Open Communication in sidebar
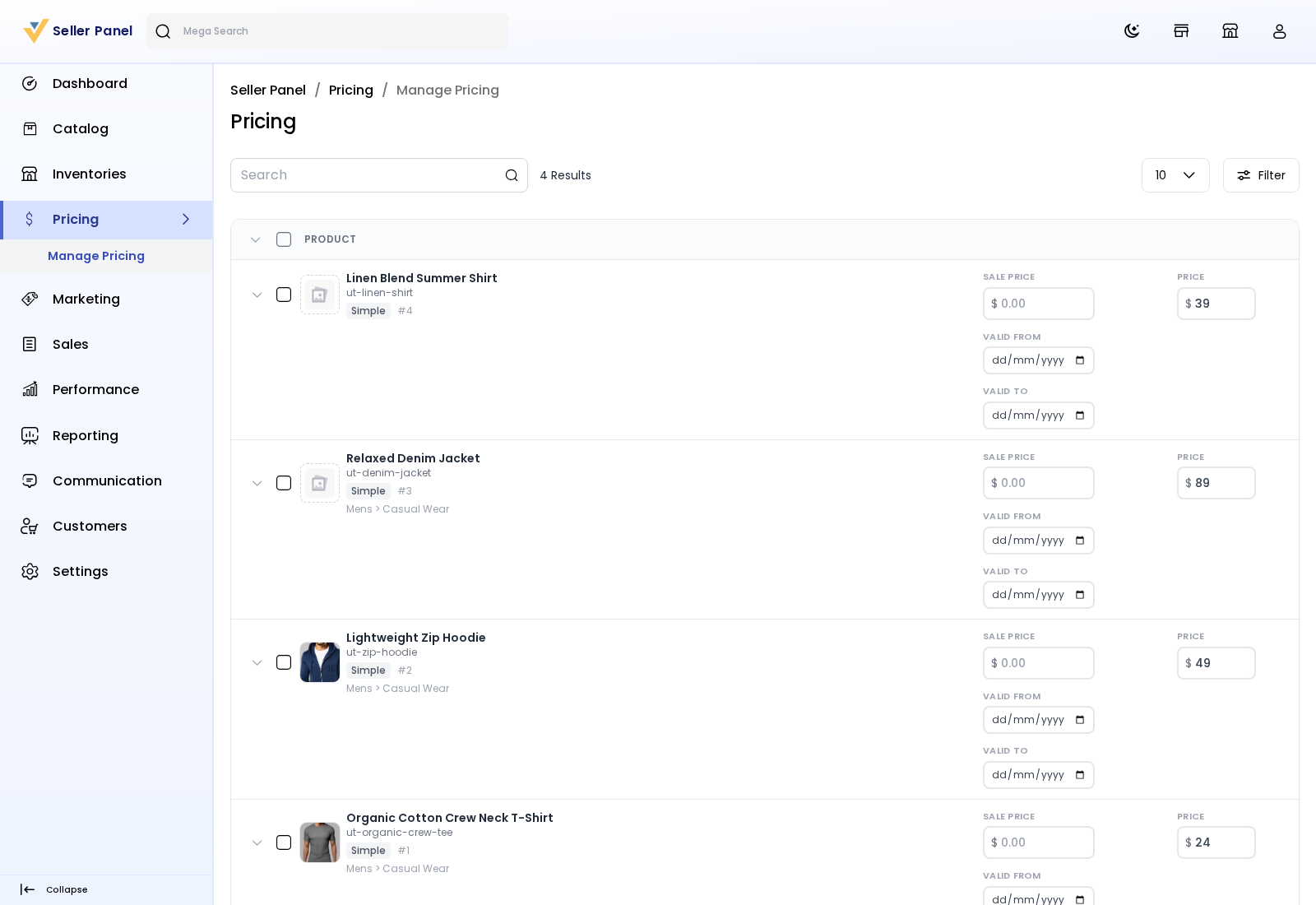The width and height of the screenshot is (1316, 905). pyautogui.click(x=106, y=481)
